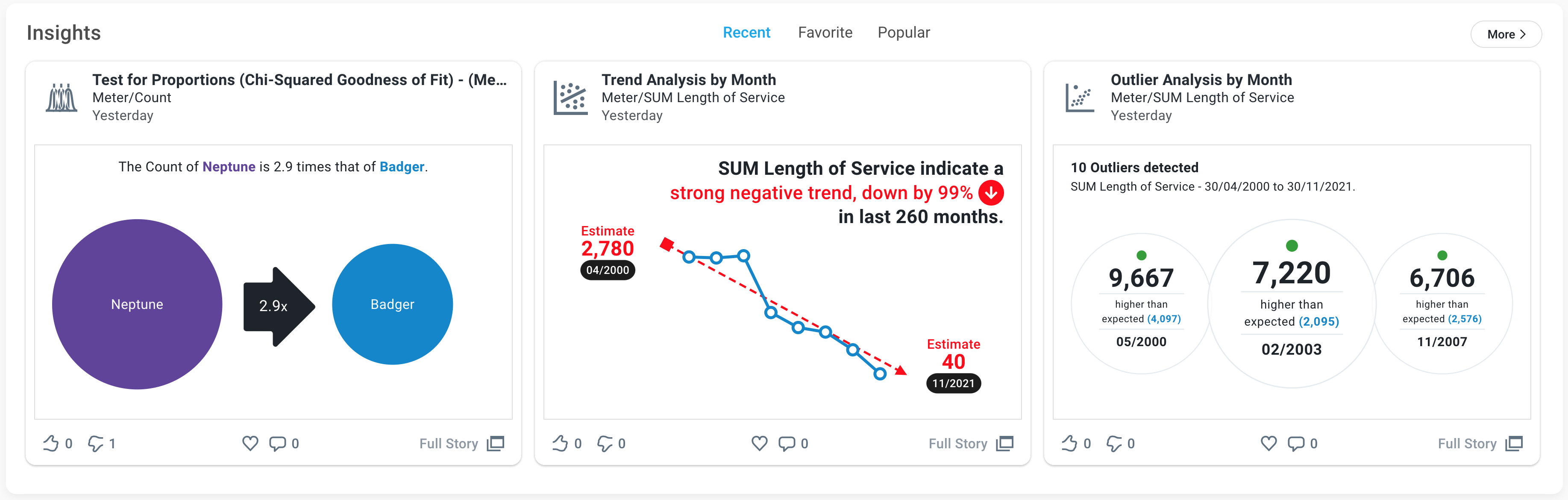
Task: Thumbs down the Outlier Analysis insight
Action: [x=1114, y=443]
